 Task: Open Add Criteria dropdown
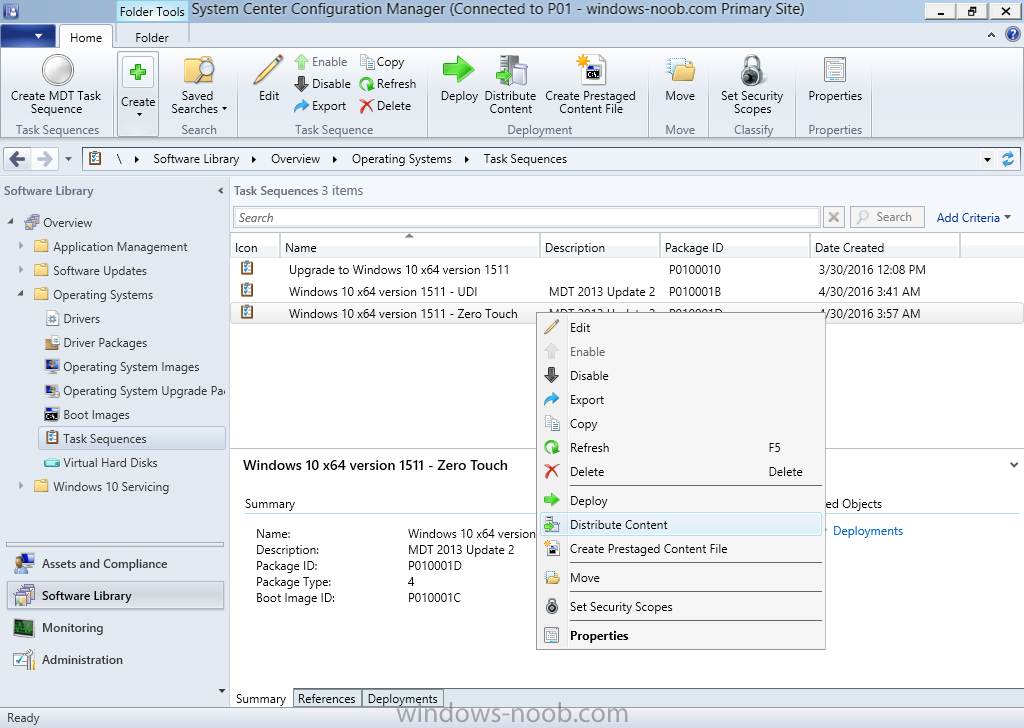point(973,217)
